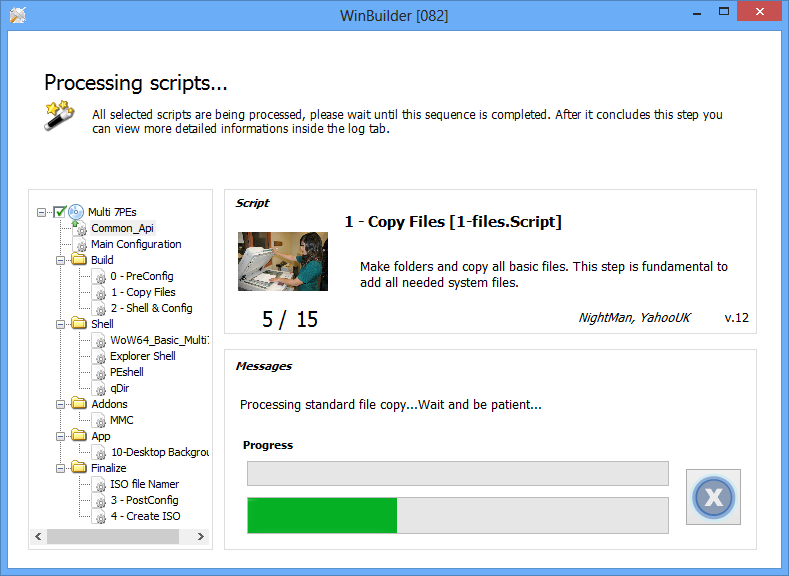Select the qDir label in the tree
Image resolution: width=789 pixels, height=576 pixels.
tap(120, 388)
